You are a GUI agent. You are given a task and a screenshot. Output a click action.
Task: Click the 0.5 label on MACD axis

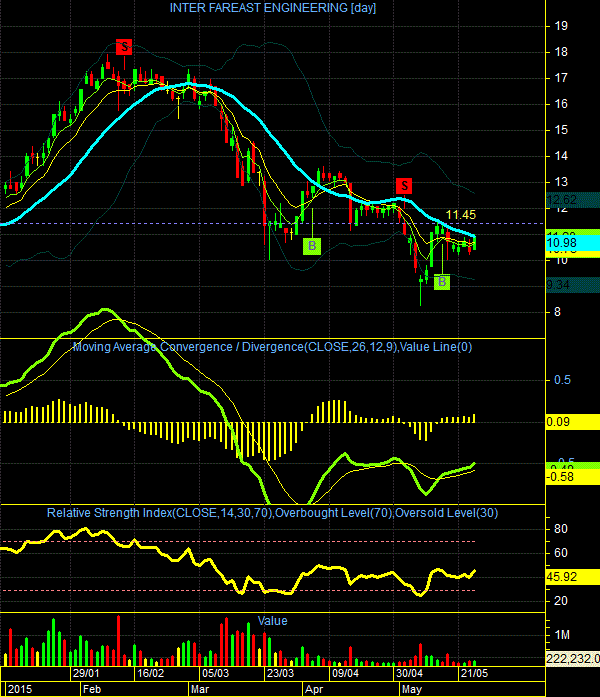(562, 380)
